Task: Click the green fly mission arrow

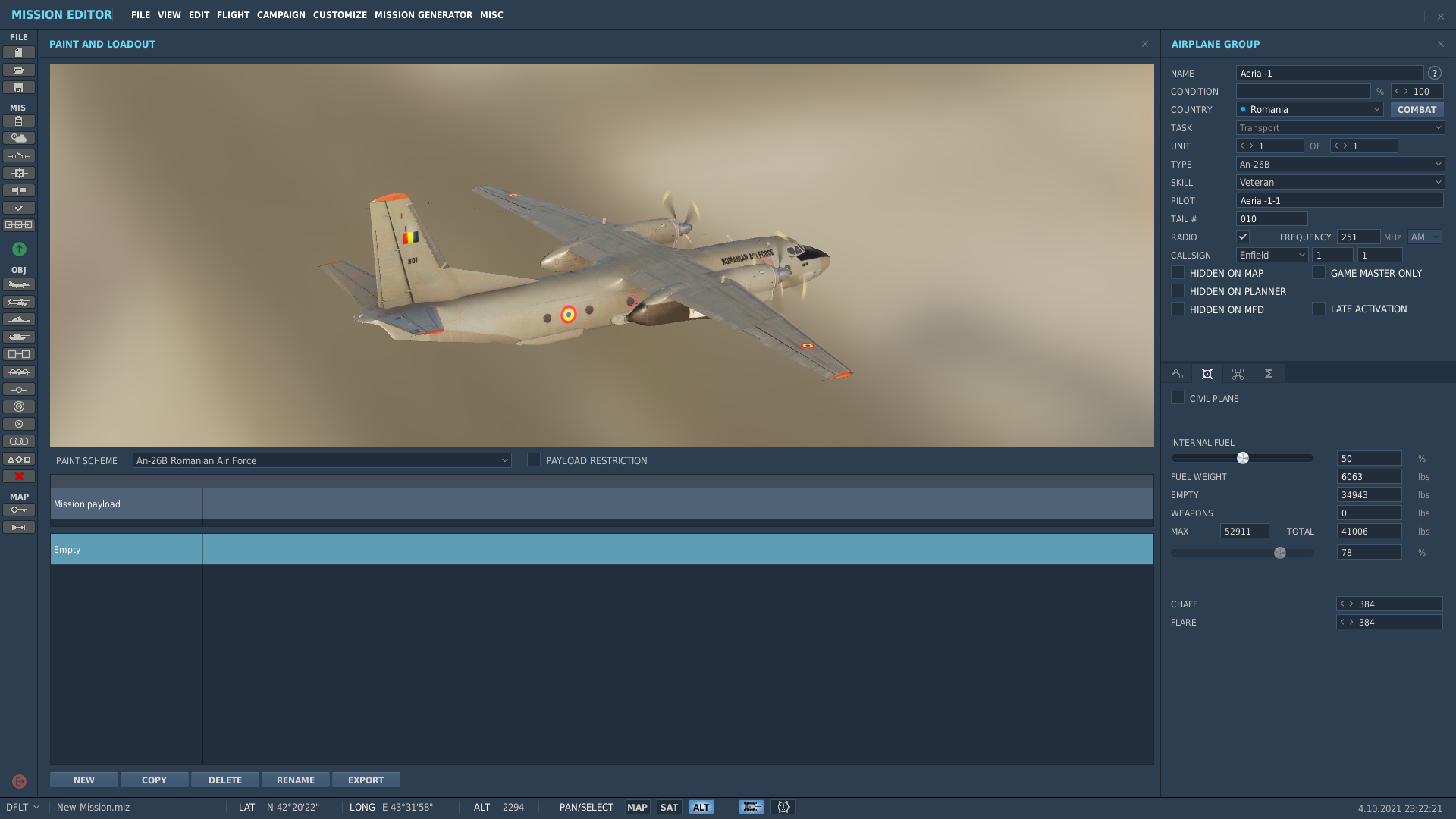Action: [x=19, y=249]
